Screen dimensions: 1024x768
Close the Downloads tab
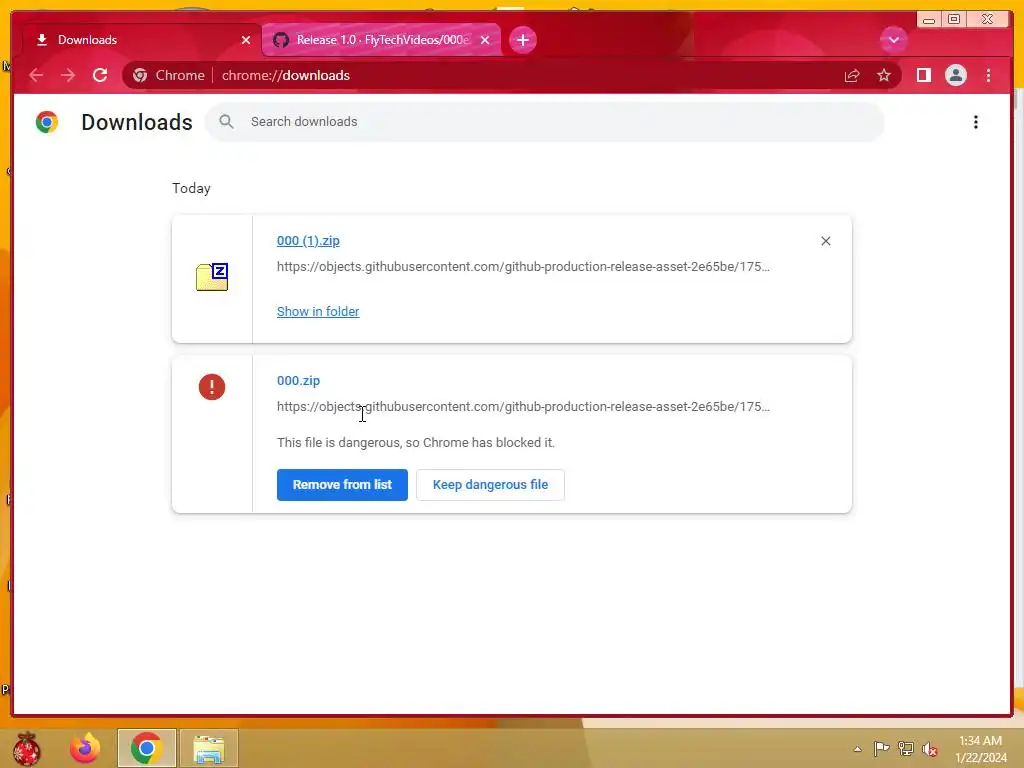[x=246, y=40]
